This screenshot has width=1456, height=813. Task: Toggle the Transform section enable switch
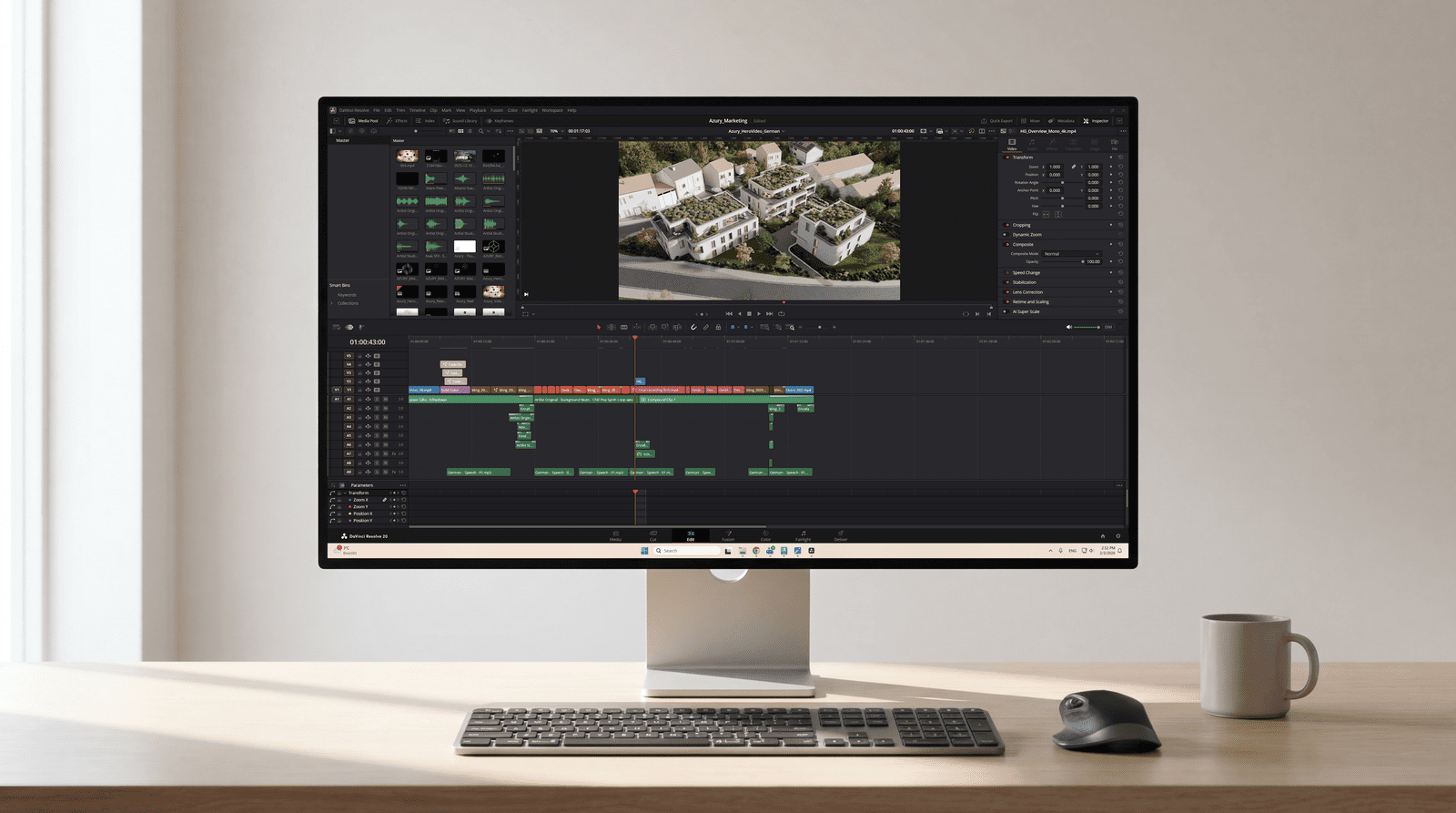(1006, 158)
